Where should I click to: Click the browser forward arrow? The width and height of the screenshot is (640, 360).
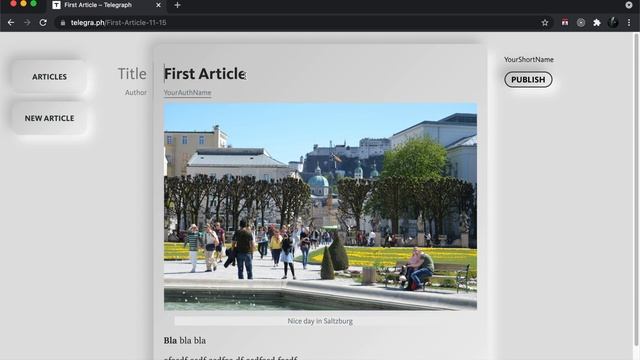[x=27, y=22]
